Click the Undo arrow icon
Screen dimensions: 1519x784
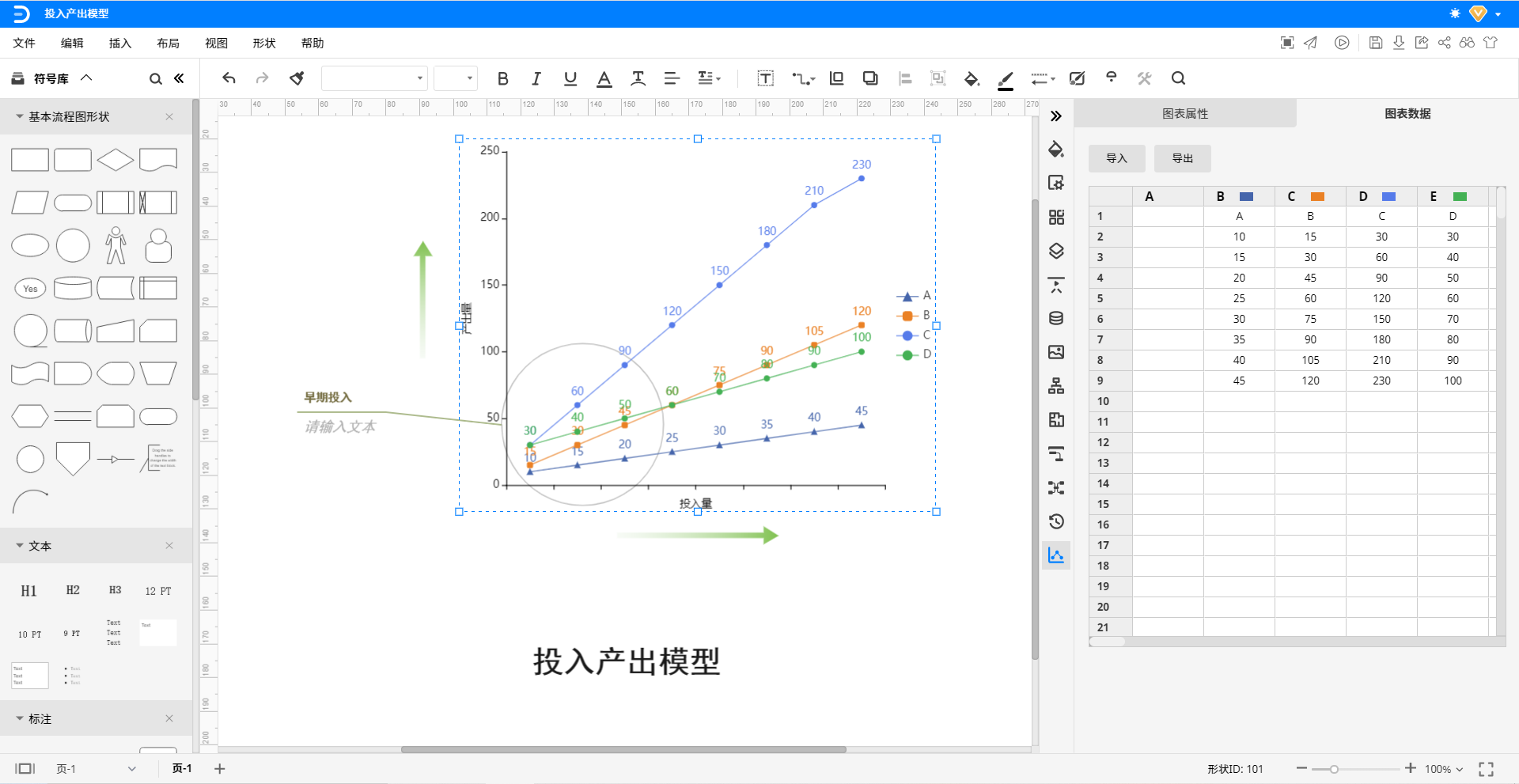pyautogui.click(x=229, y=78)
